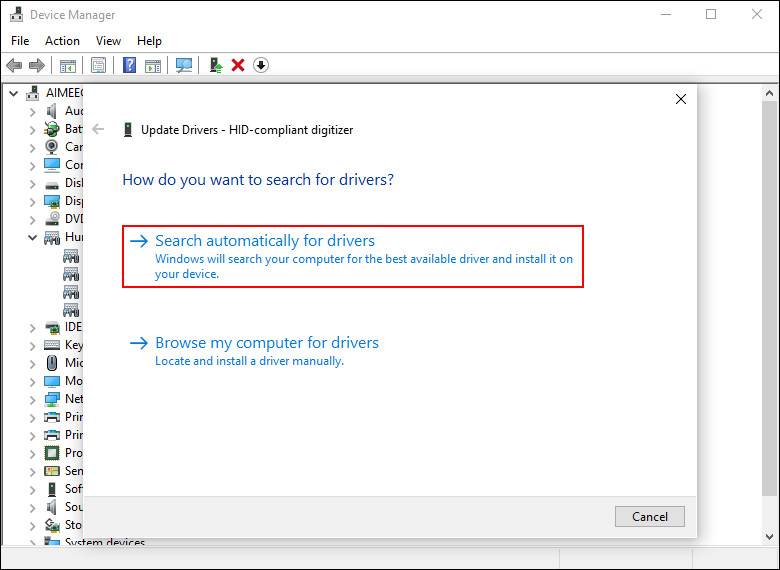This screenshot has width=780, height=570.
Task: Open the File menu
Action: tap(20, 41)
